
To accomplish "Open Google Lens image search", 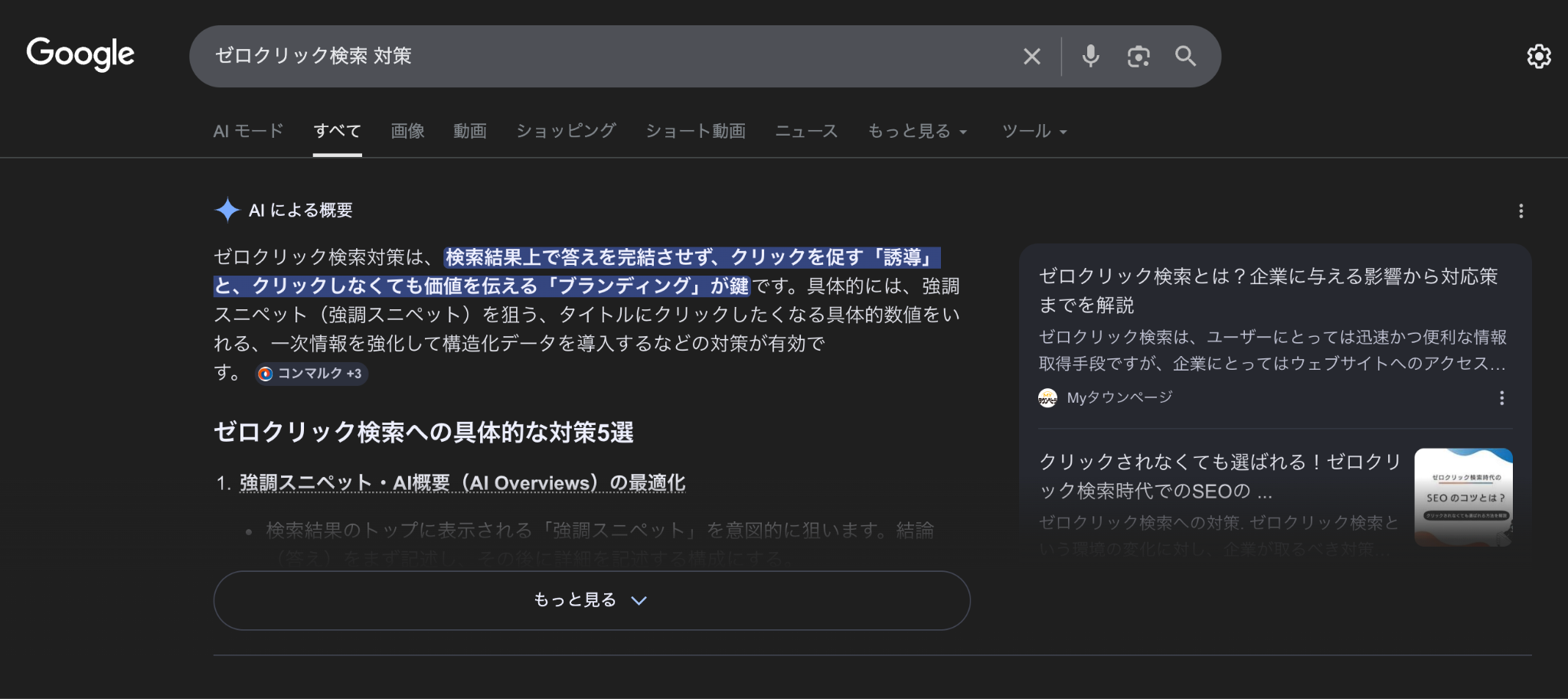I will click(x=1138, y=56).
